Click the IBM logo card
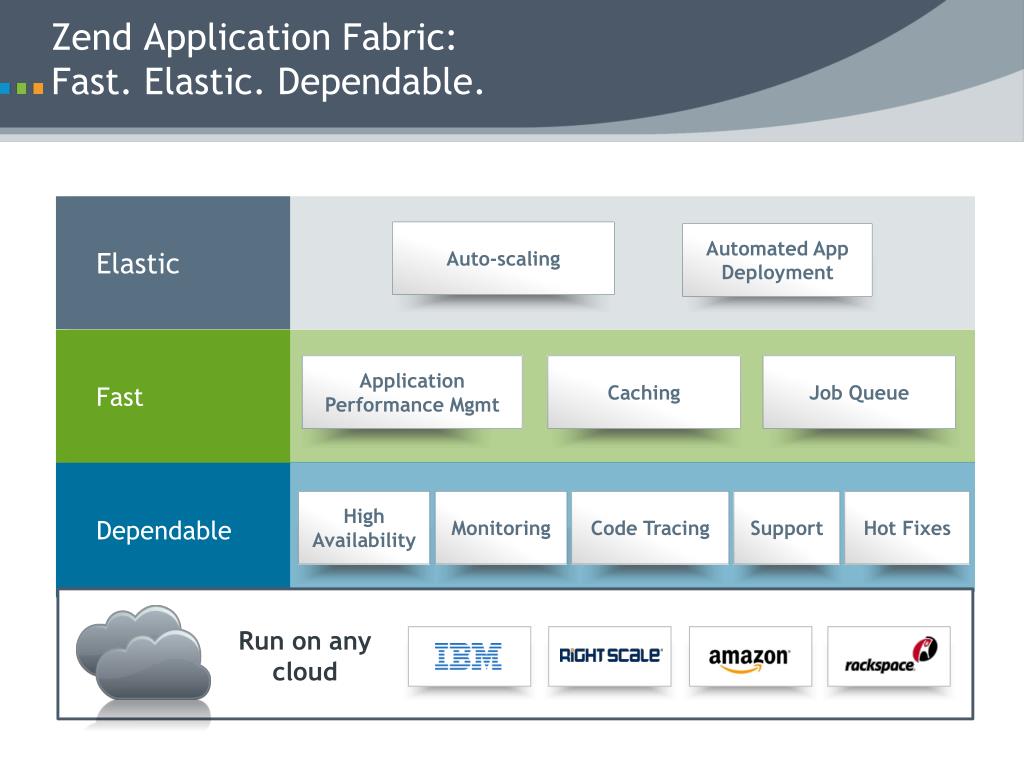 pos(469,656)
